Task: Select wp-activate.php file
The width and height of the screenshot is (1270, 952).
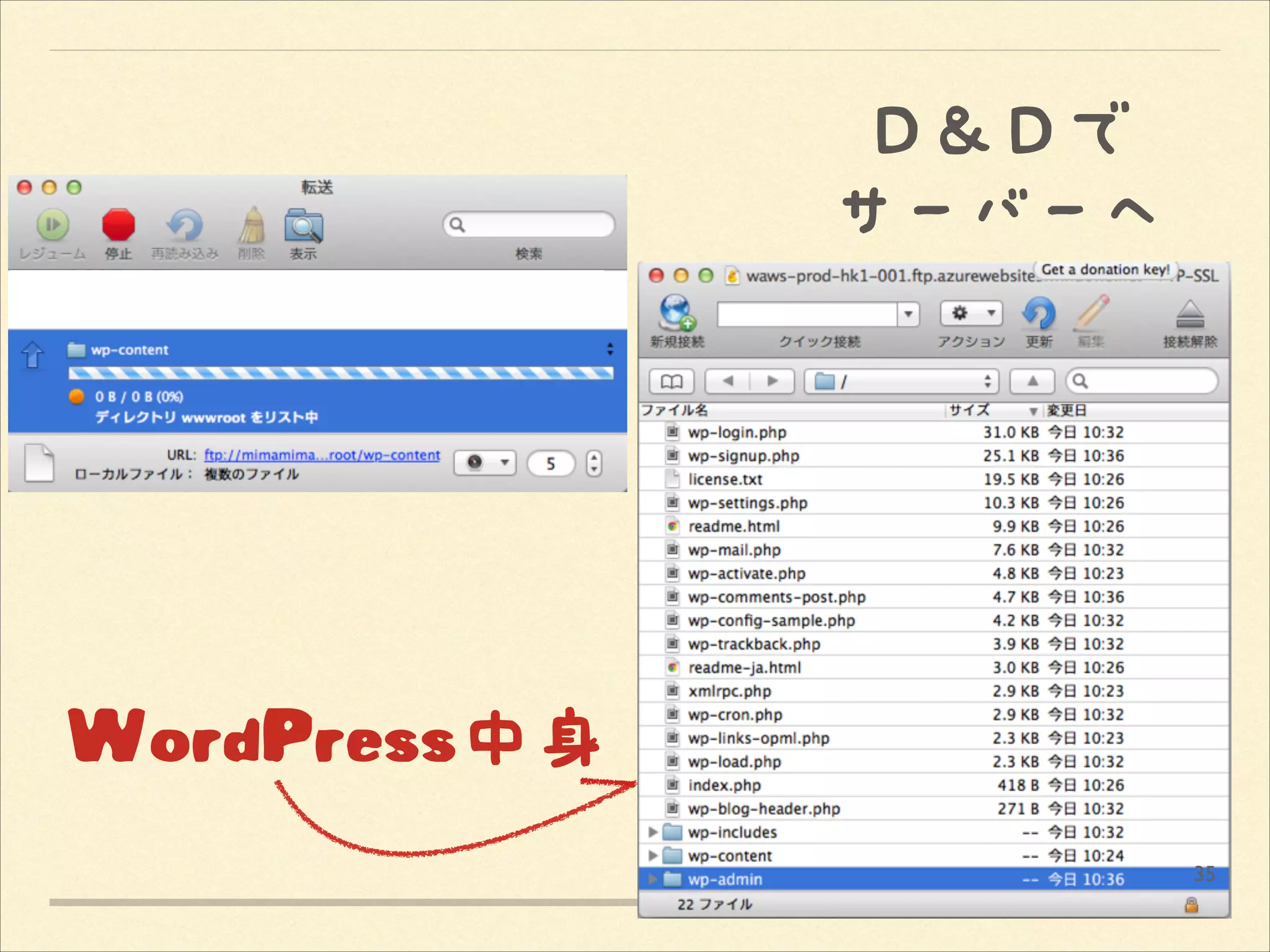Action: pyautogui.click(x=934, y=573)
